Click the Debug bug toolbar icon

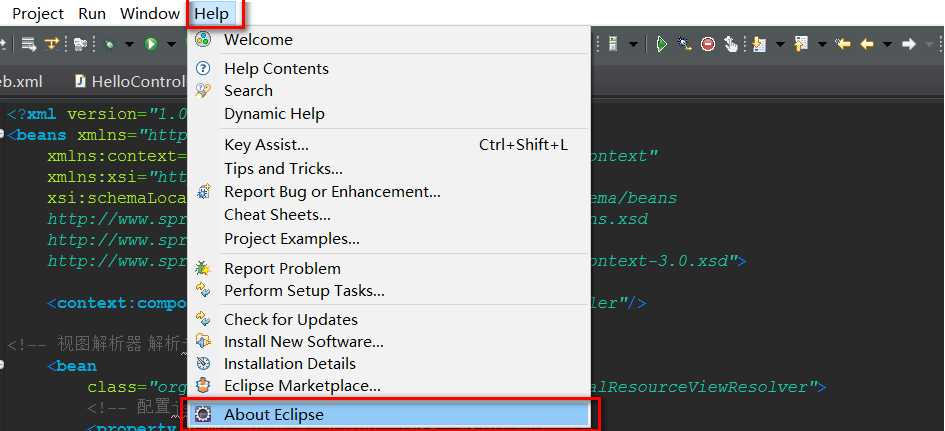coord(110,44)
